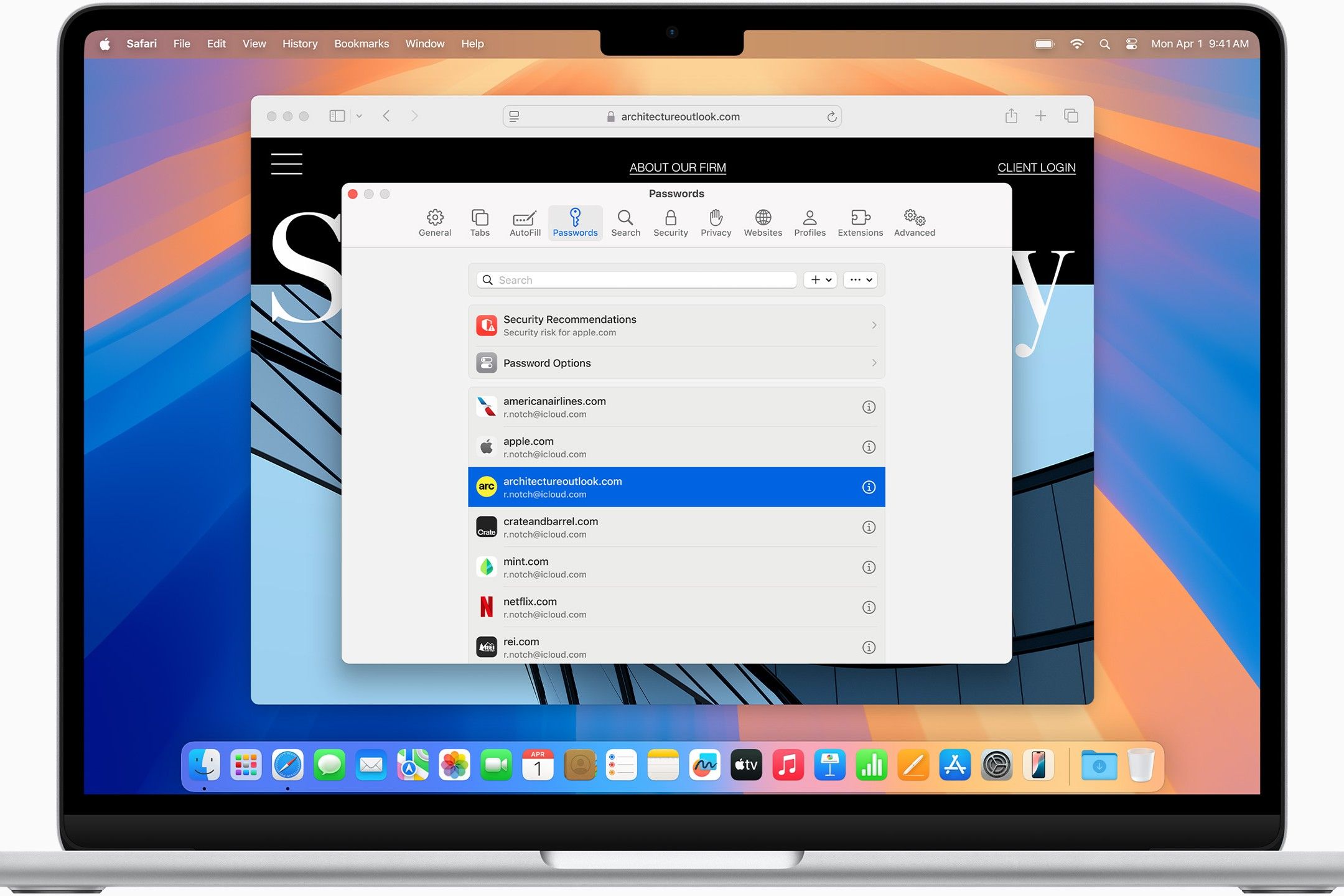Open App Store from the Dock
The height and width of the screenshot is (896, 1344).
coord(954,765)
